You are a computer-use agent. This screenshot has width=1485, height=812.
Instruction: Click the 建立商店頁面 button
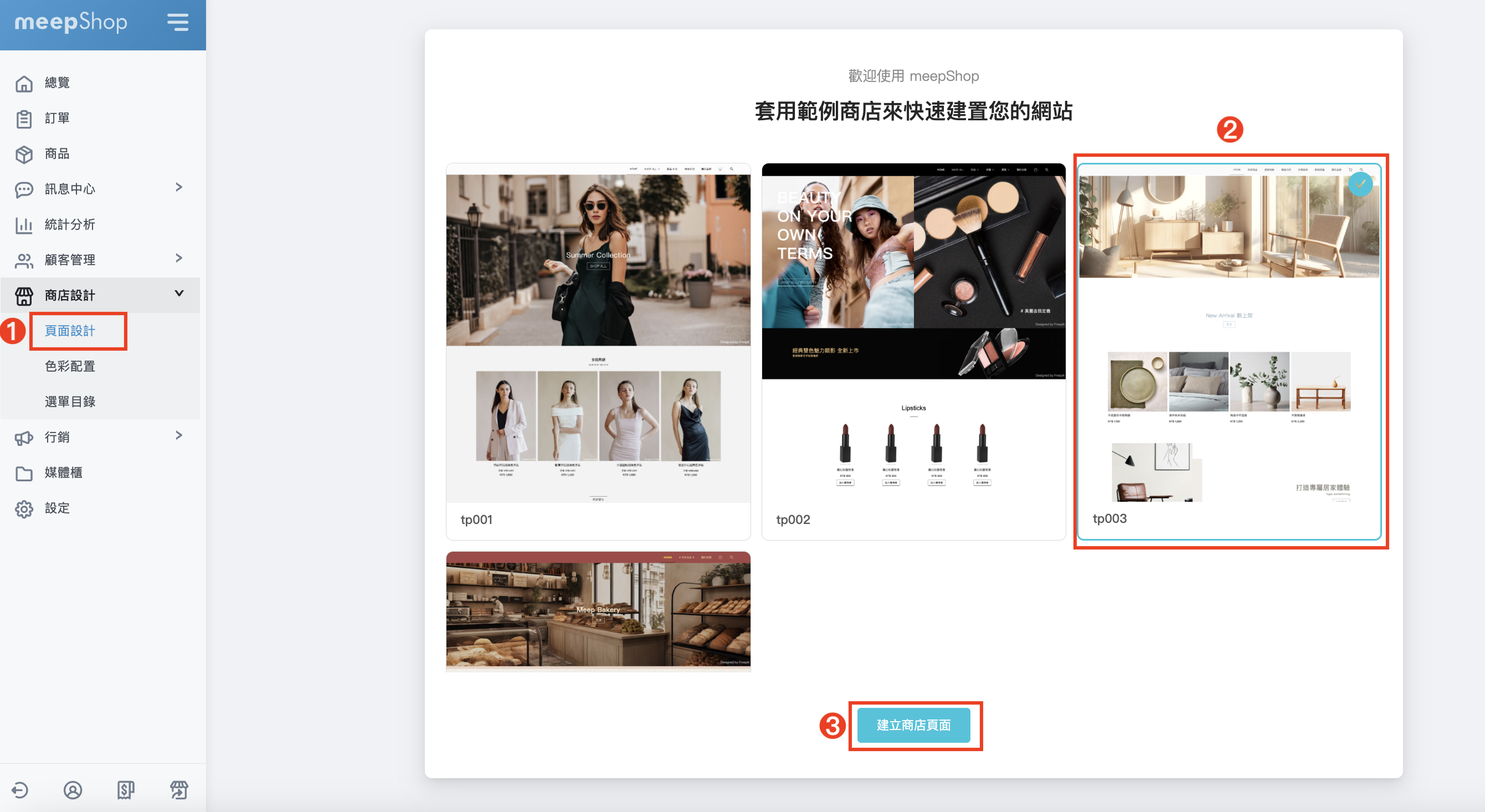913,725
